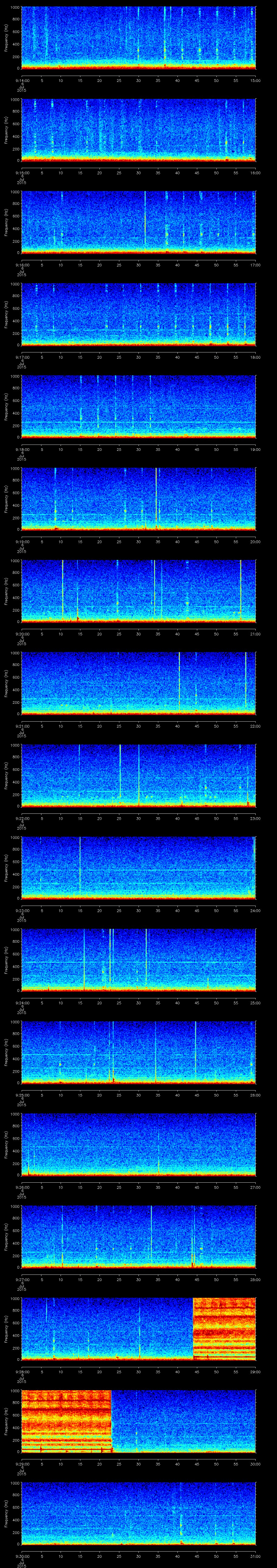Click the 16:00 end time label
Viewport: 277px width, 1568px height.
255,173
